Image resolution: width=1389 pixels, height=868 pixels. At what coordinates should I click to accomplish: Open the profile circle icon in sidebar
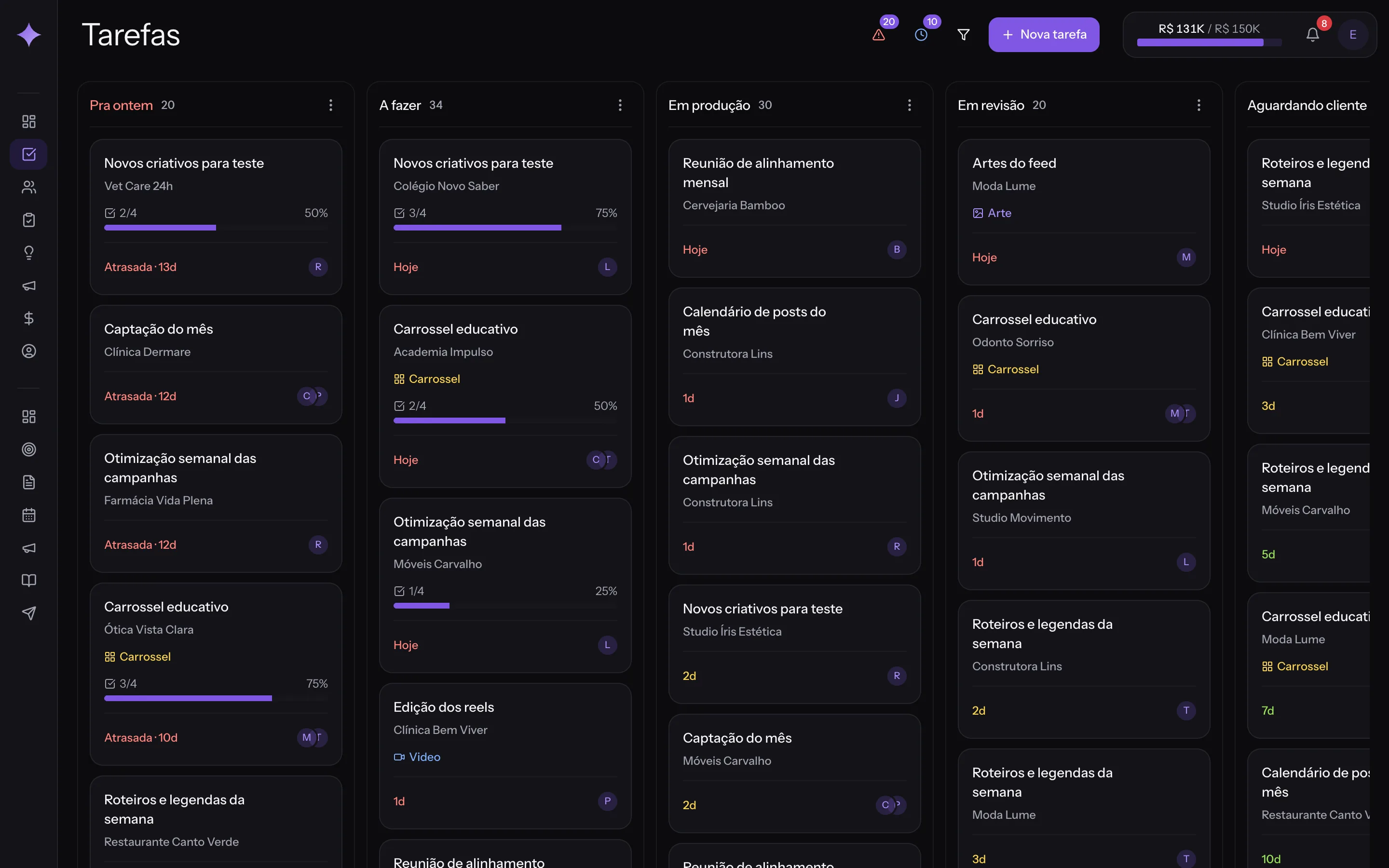click(29, 351)
